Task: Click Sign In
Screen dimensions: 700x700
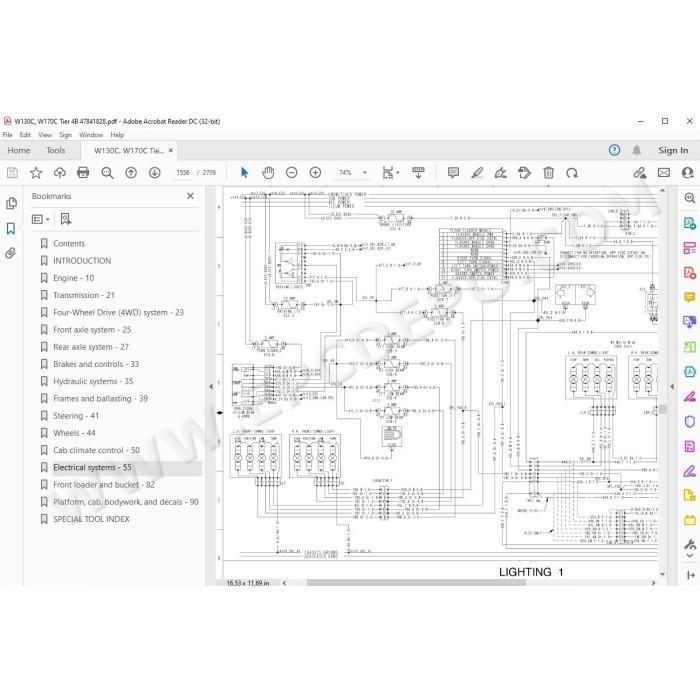Action: click(x=673, y=150)
